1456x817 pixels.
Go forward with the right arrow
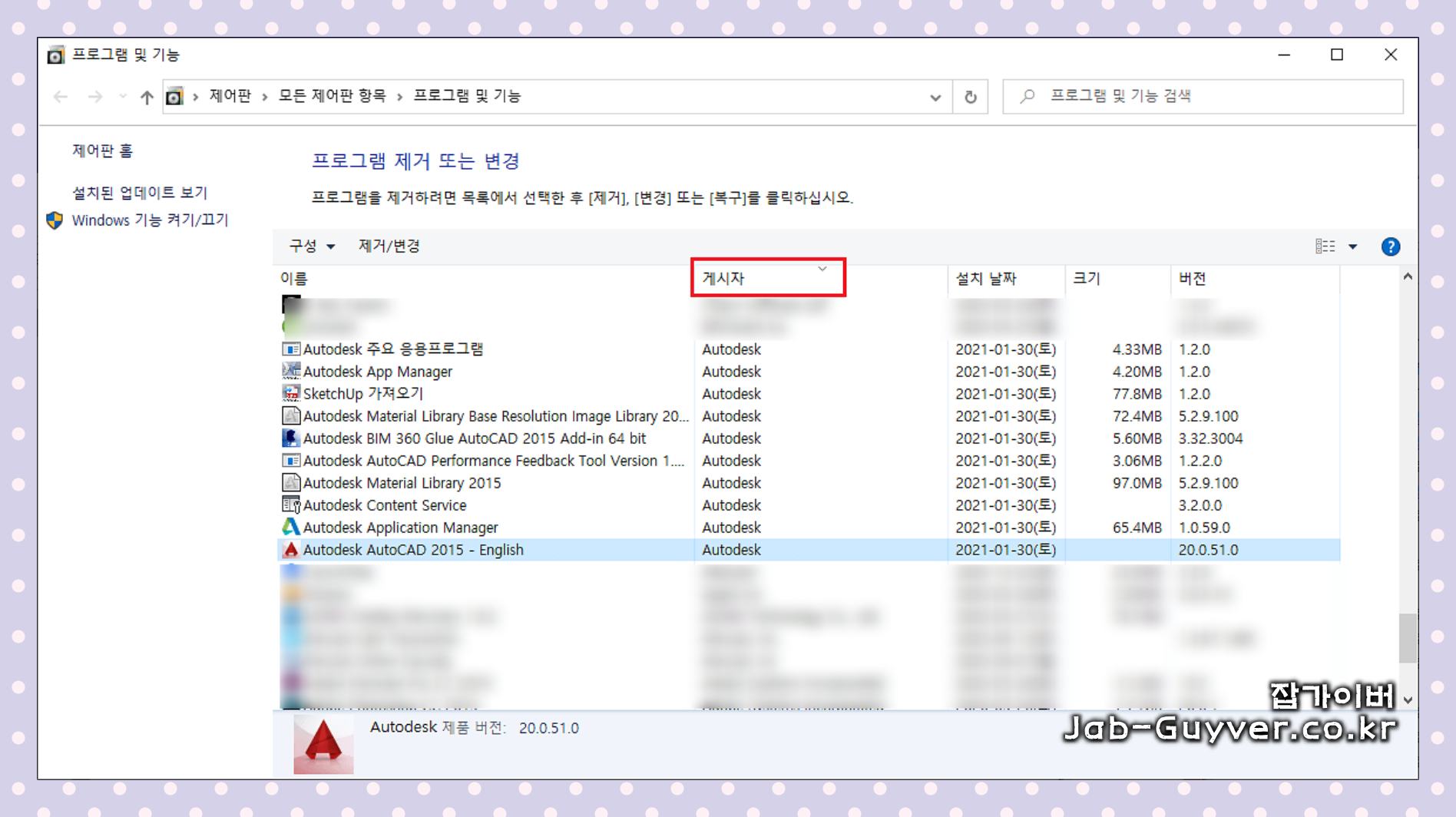(95, 97)
